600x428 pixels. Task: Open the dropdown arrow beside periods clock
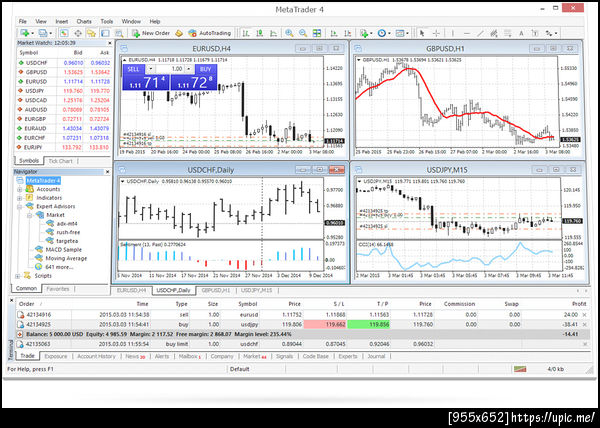[x=389, y=34]
